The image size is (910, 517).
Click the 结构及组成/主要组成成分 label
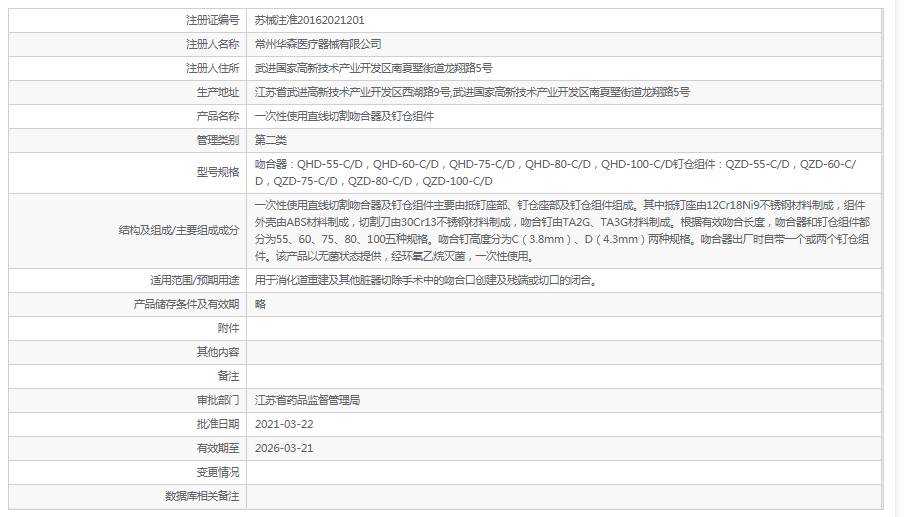click(x=179, y=230)
